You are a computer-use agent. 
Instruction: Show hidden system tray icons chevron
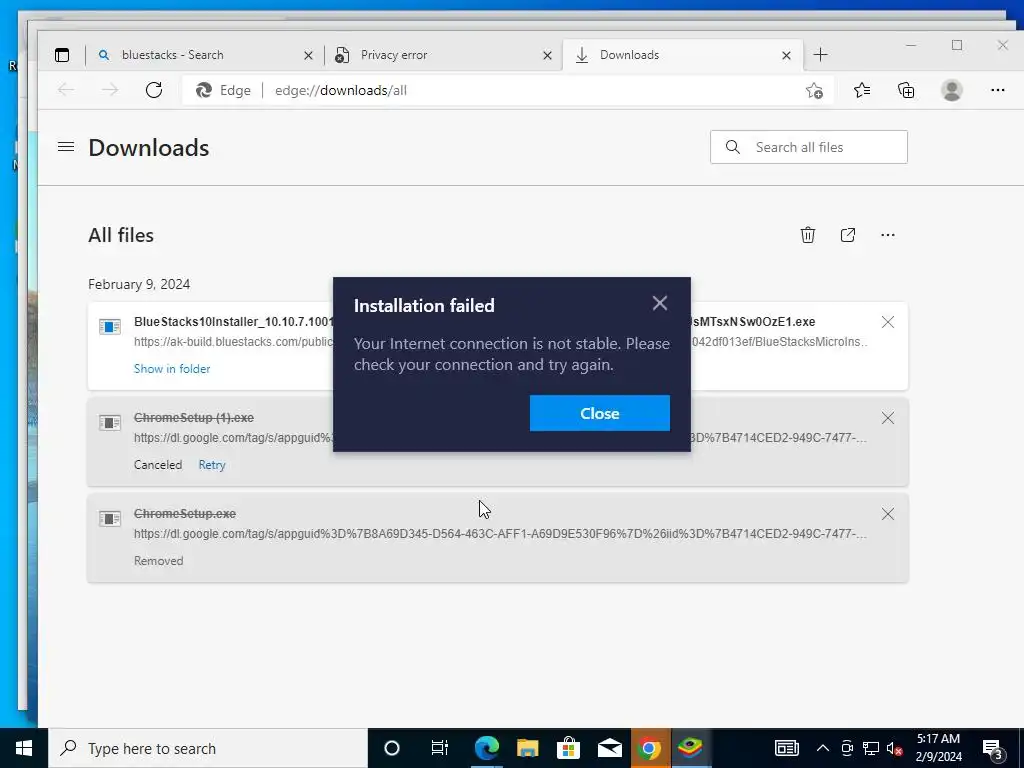point(823,748)
